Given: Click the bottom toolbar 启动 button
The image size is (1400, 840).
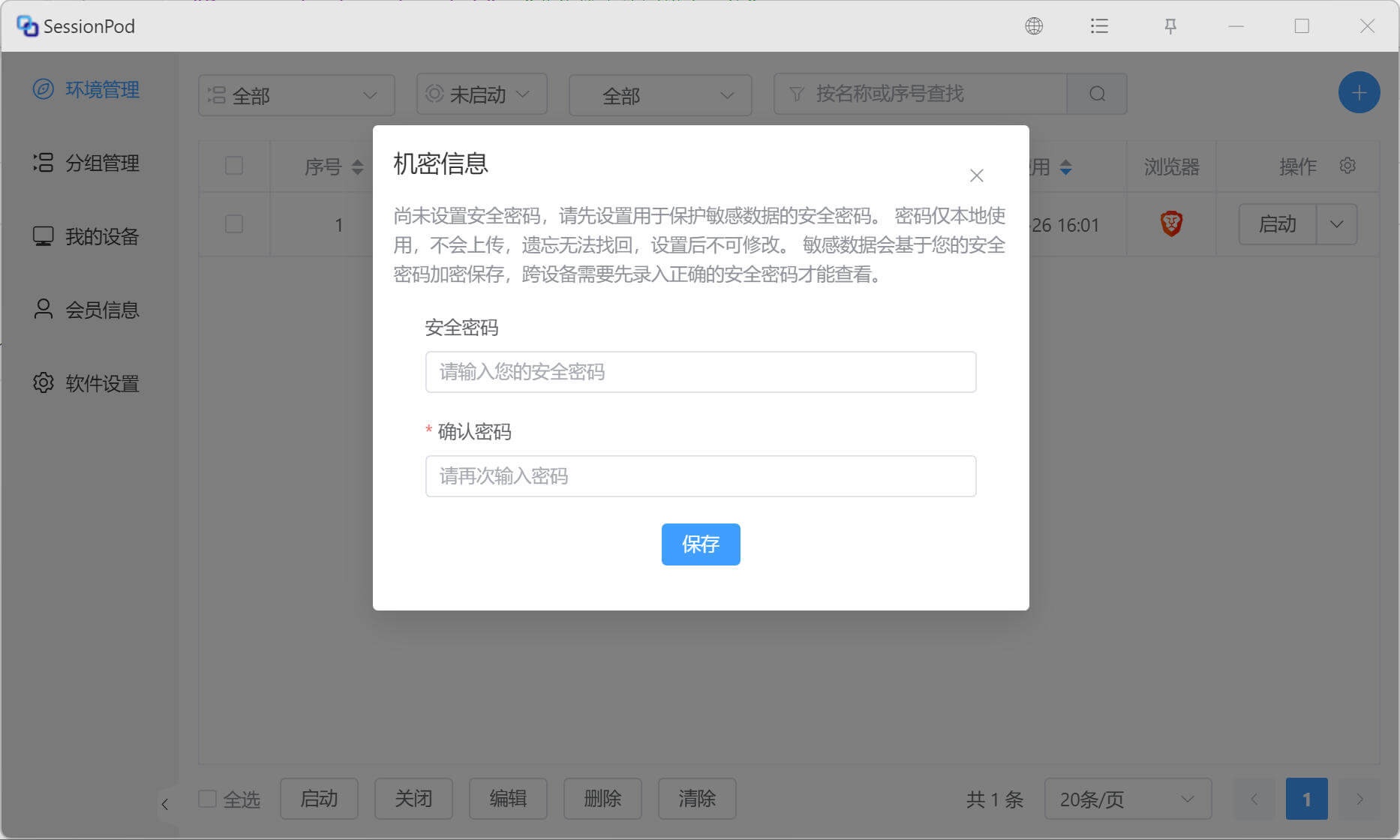Looking at the screenshot, I should click(319, 799).
